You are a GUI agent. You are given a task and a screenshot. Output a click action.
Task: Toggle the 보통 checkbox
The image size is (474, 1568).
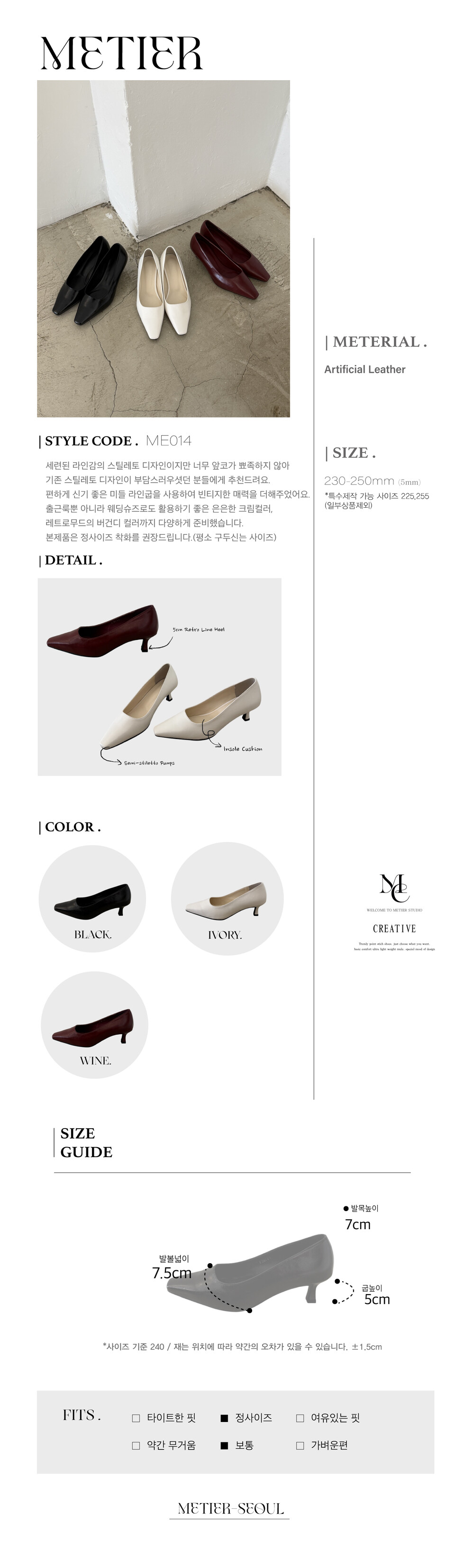[224, 1446]
